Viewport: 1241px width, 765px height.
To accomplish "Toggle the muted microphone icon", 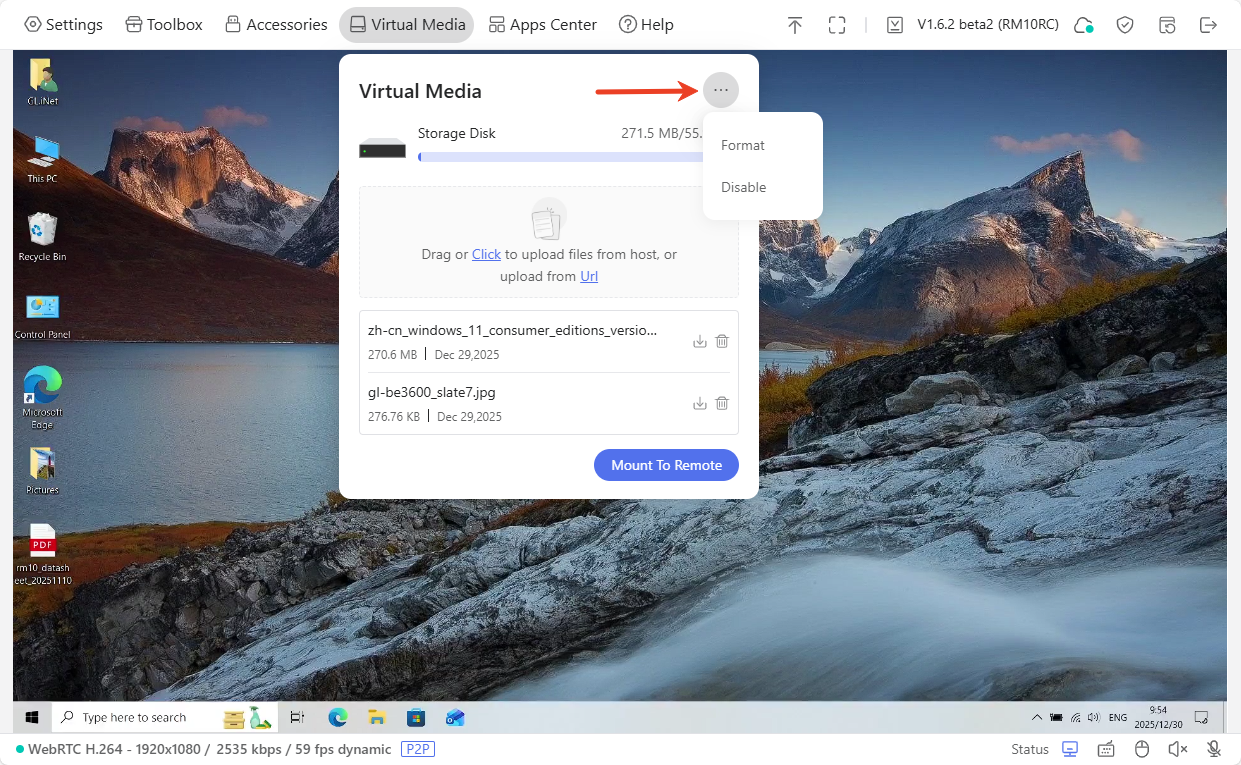I will pos(1214,749).
